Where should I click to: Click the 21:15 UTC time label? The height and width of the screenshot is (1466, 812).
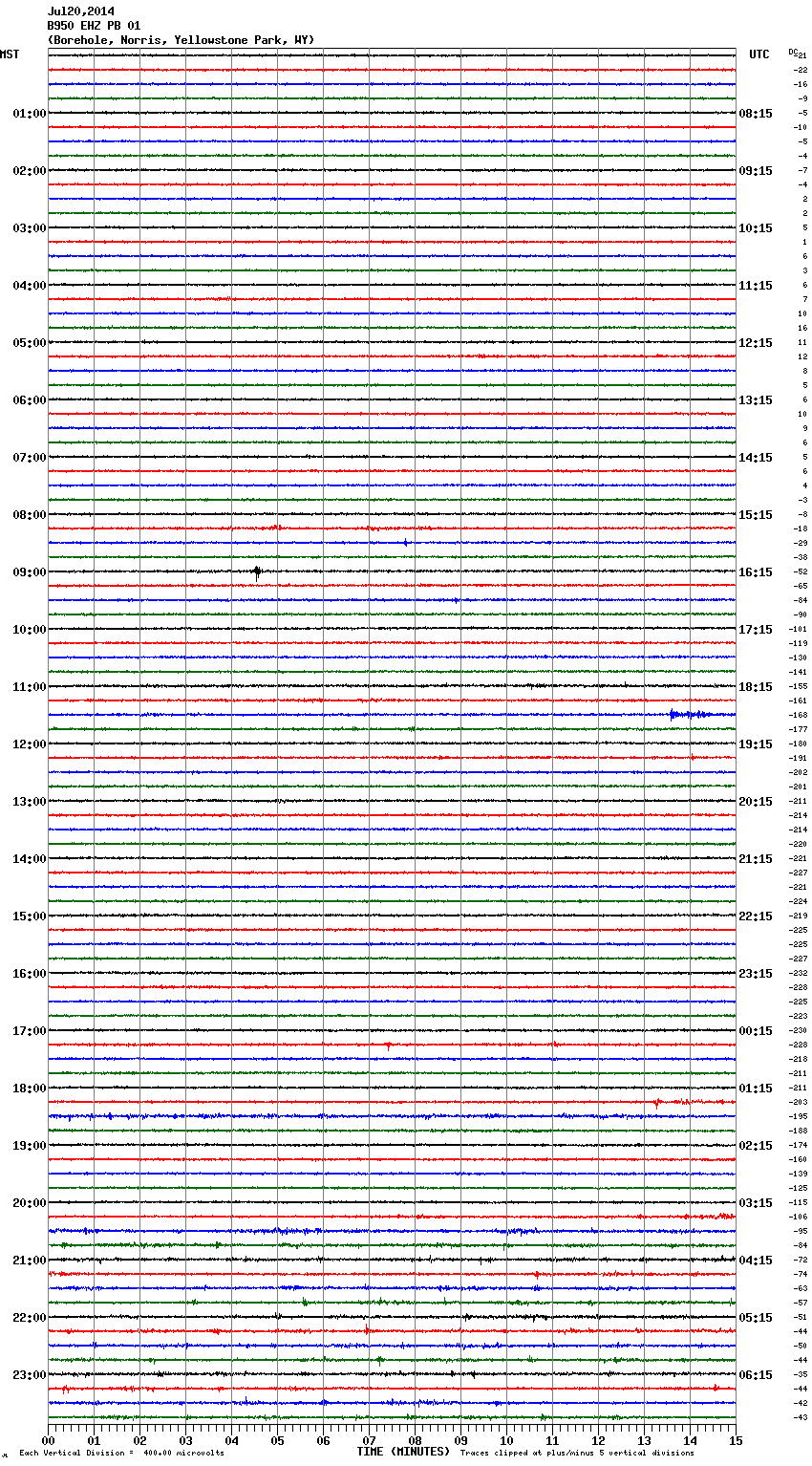pos(756,859)
